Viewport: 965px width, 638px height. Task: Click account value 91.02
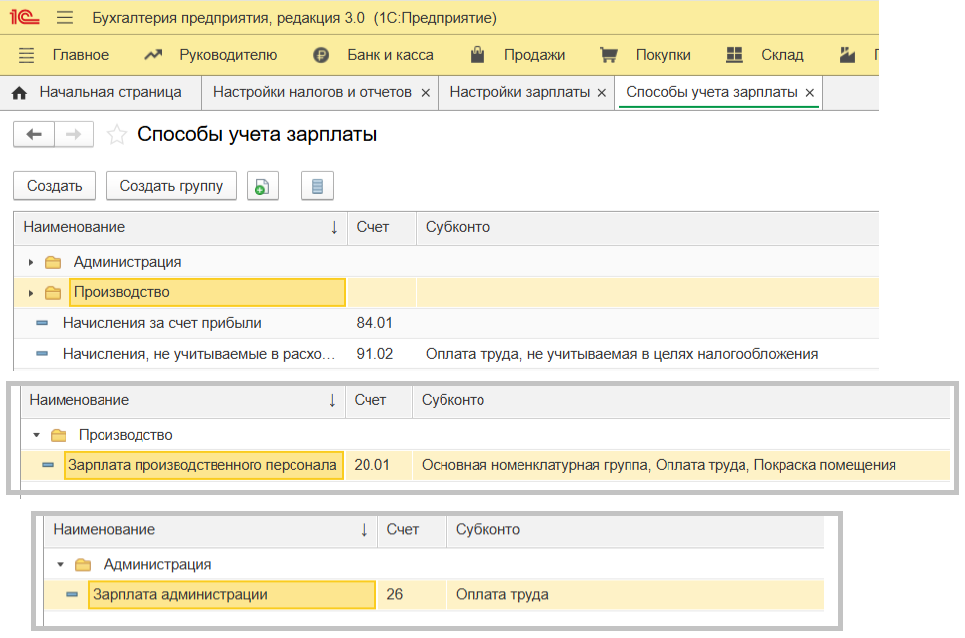click(x=374, y=354)
